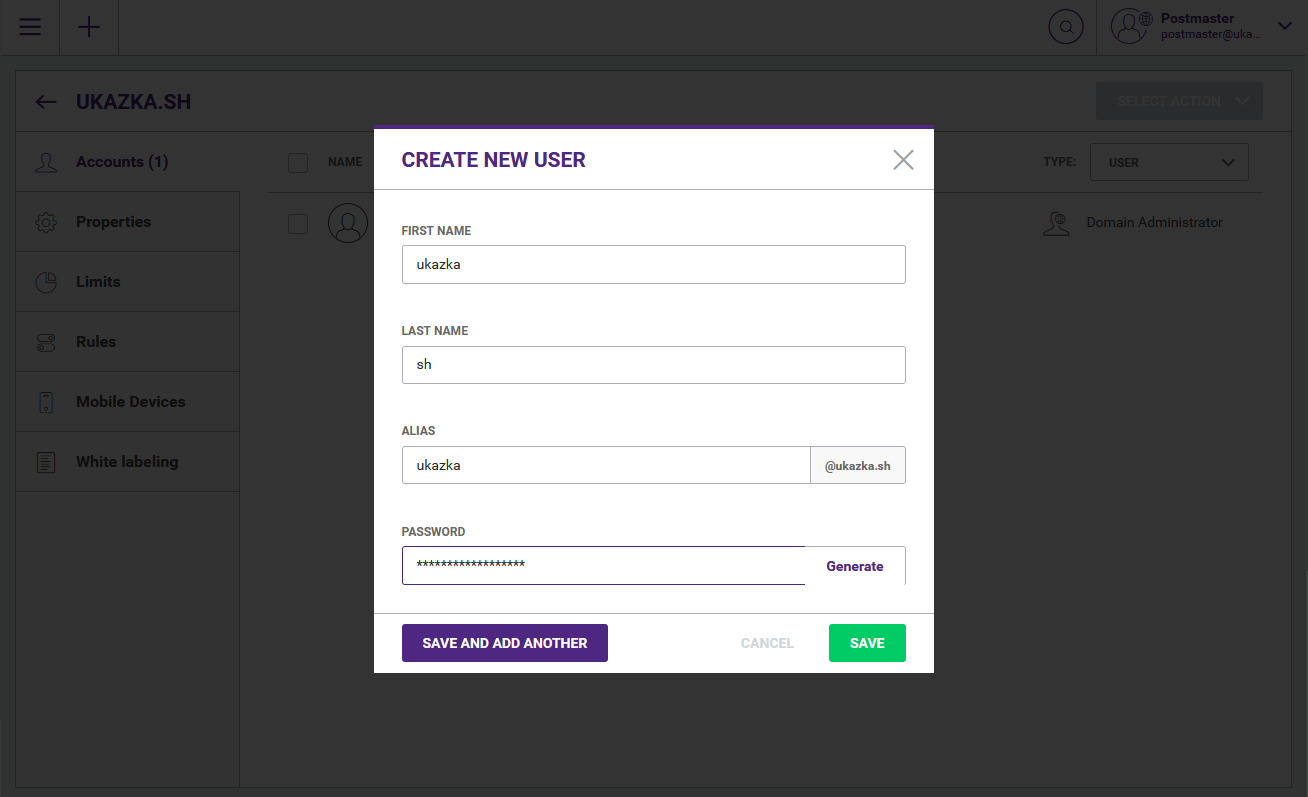Viewport: 1308px width, 797px height.
Task: Check the first account row checkbox
Action: pyautogui.click(x=298, y=224)
